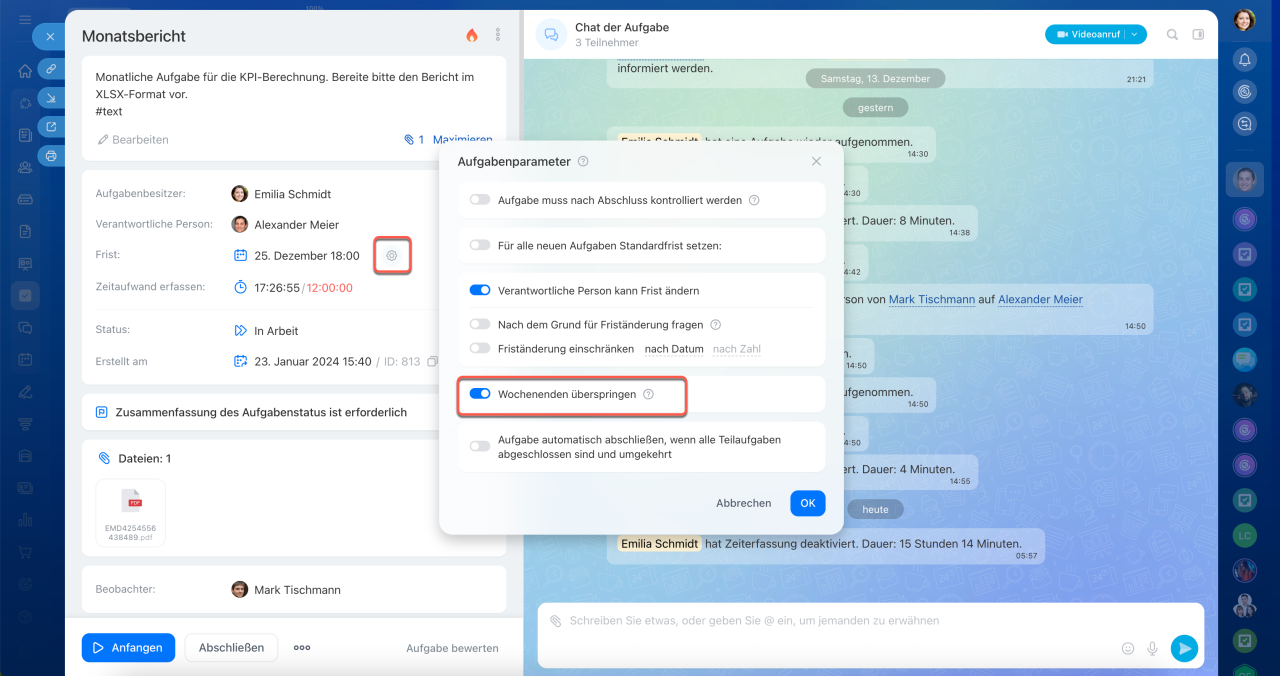Click Maximieren to expand description
1280x676 pixels.
(x=462, y=140)
